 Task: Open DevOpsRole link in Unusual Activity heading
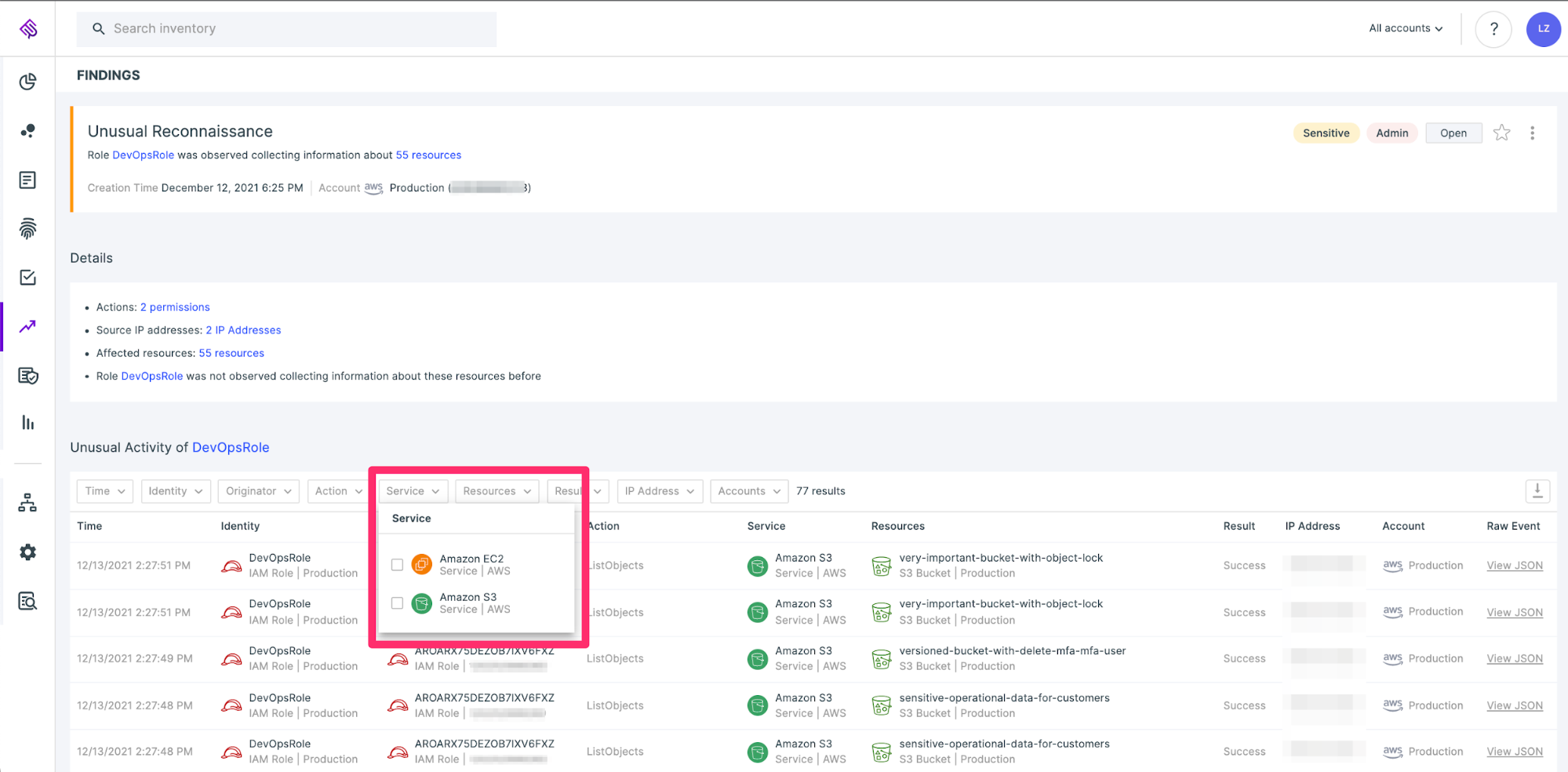(231, 447)
